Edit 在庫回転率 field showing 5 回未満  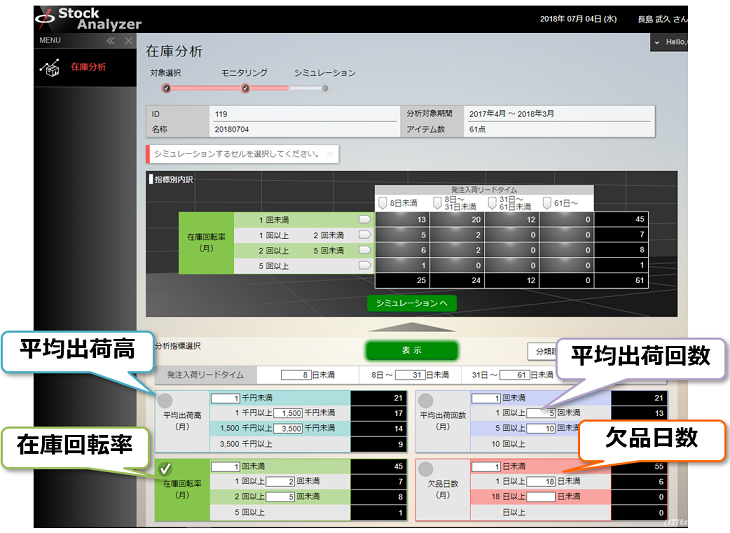click(x=280, y=497)
